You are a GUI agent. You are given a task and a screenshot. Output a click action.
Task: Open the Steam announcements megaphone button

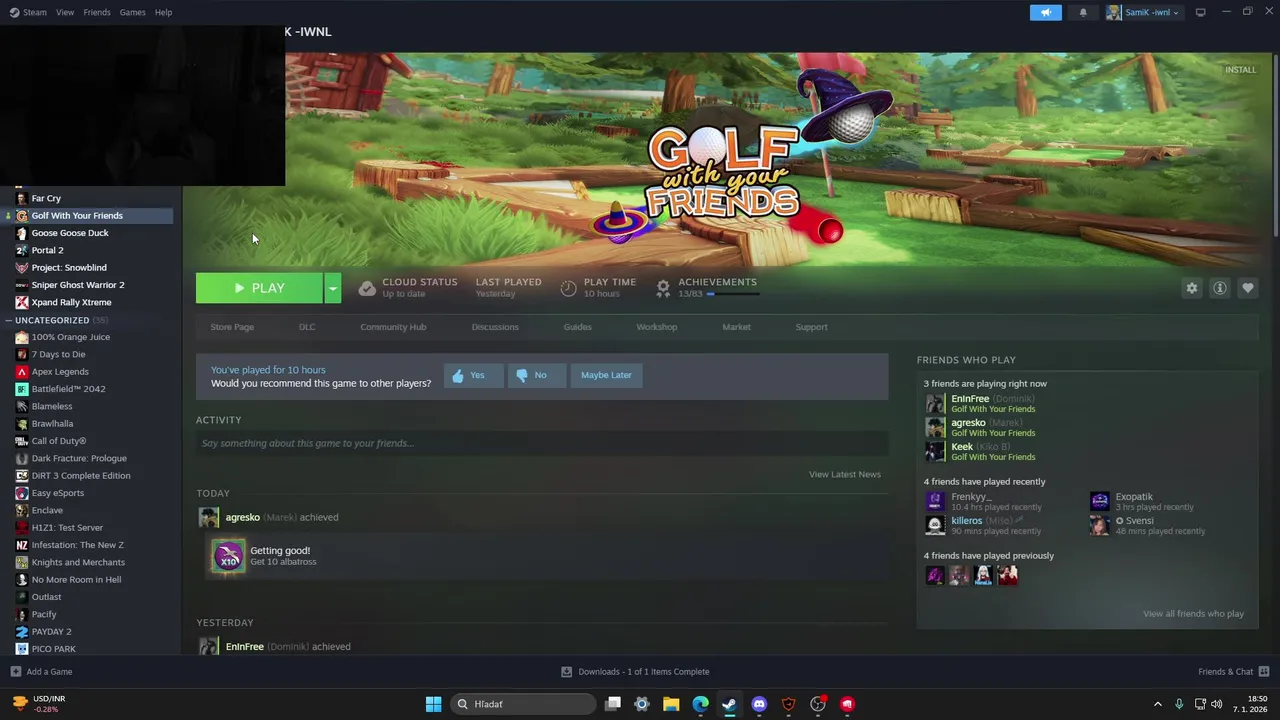[x=1045, y=12]
